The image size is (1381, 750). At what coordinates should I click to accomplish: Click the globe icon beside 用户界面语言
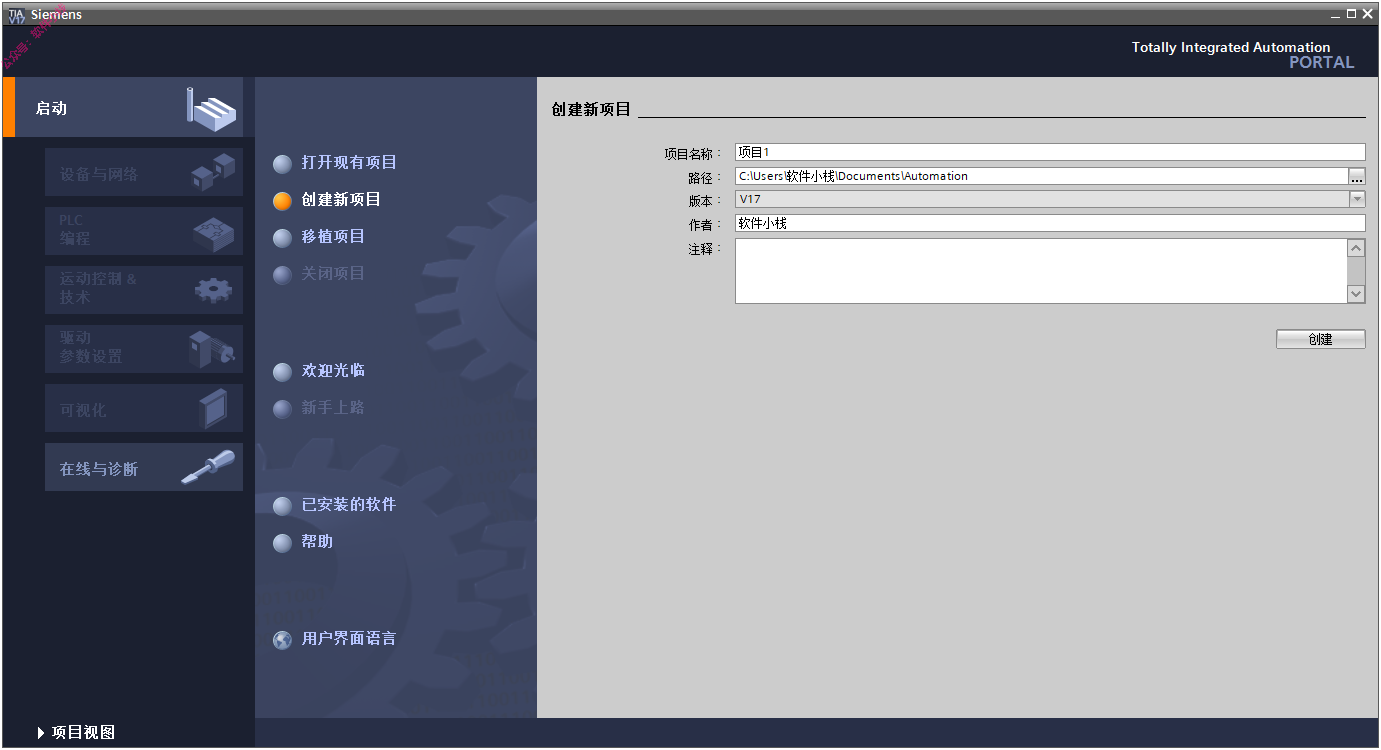(x=283, y=639)
